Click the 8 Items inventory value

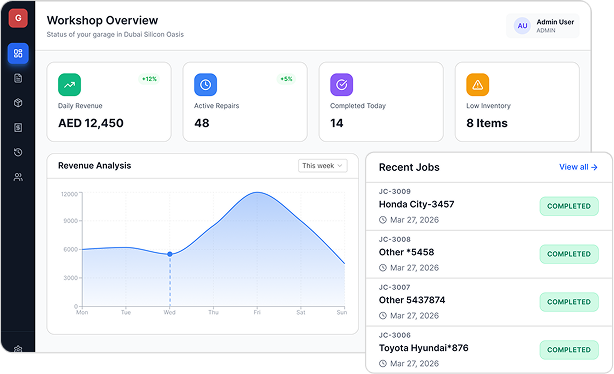pyautogui.click(x=487, y=123)
